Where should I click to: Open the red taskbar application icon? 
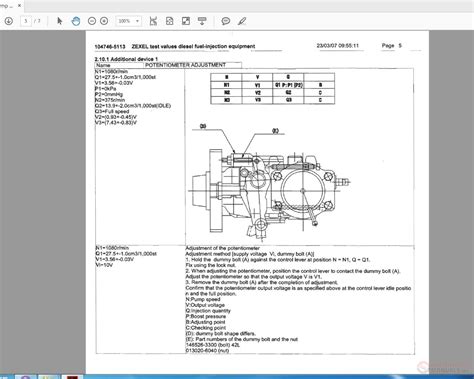72,377
